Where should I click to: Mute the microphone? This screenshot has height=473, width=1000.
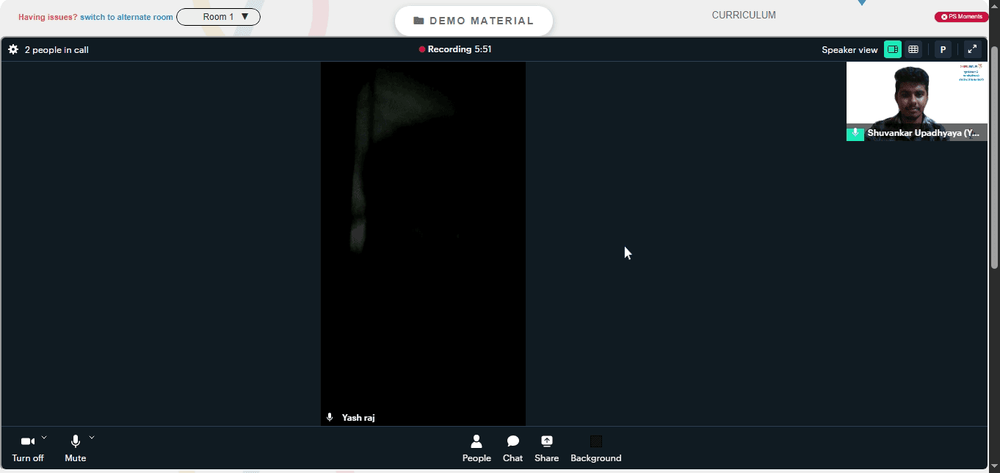[75, 449]
